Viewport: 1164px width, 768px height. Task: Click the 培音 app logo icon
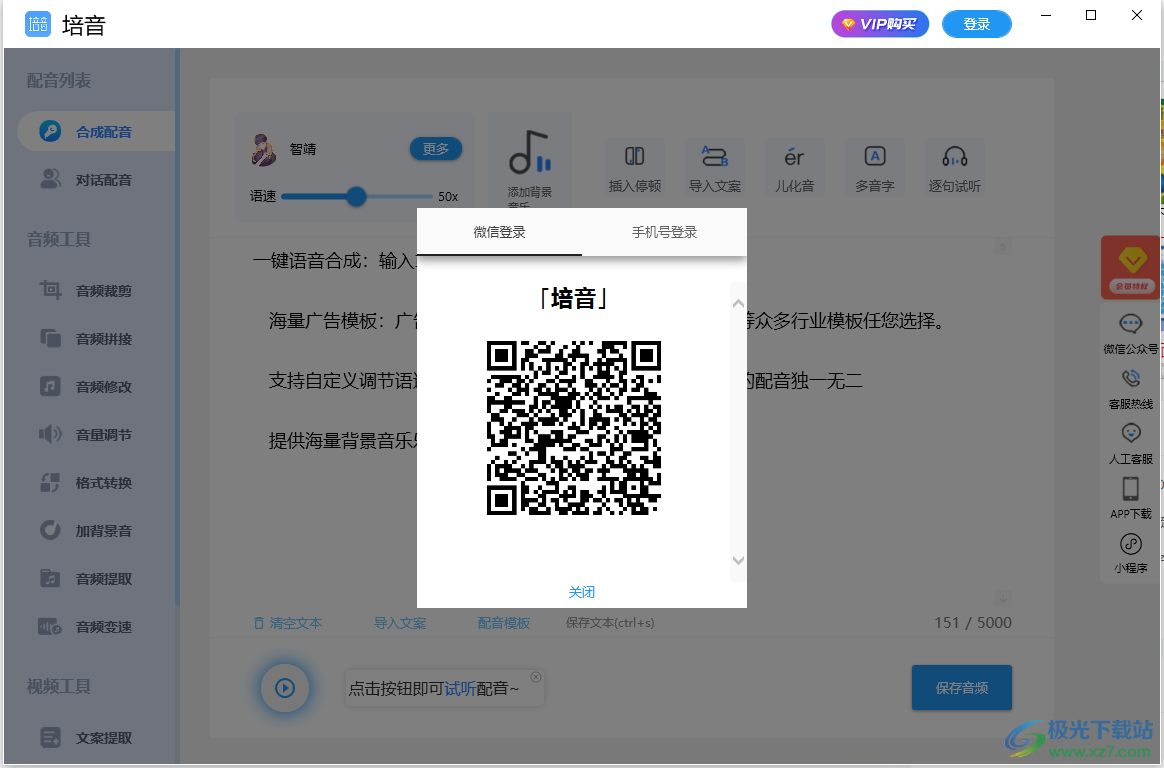(38, 24)
